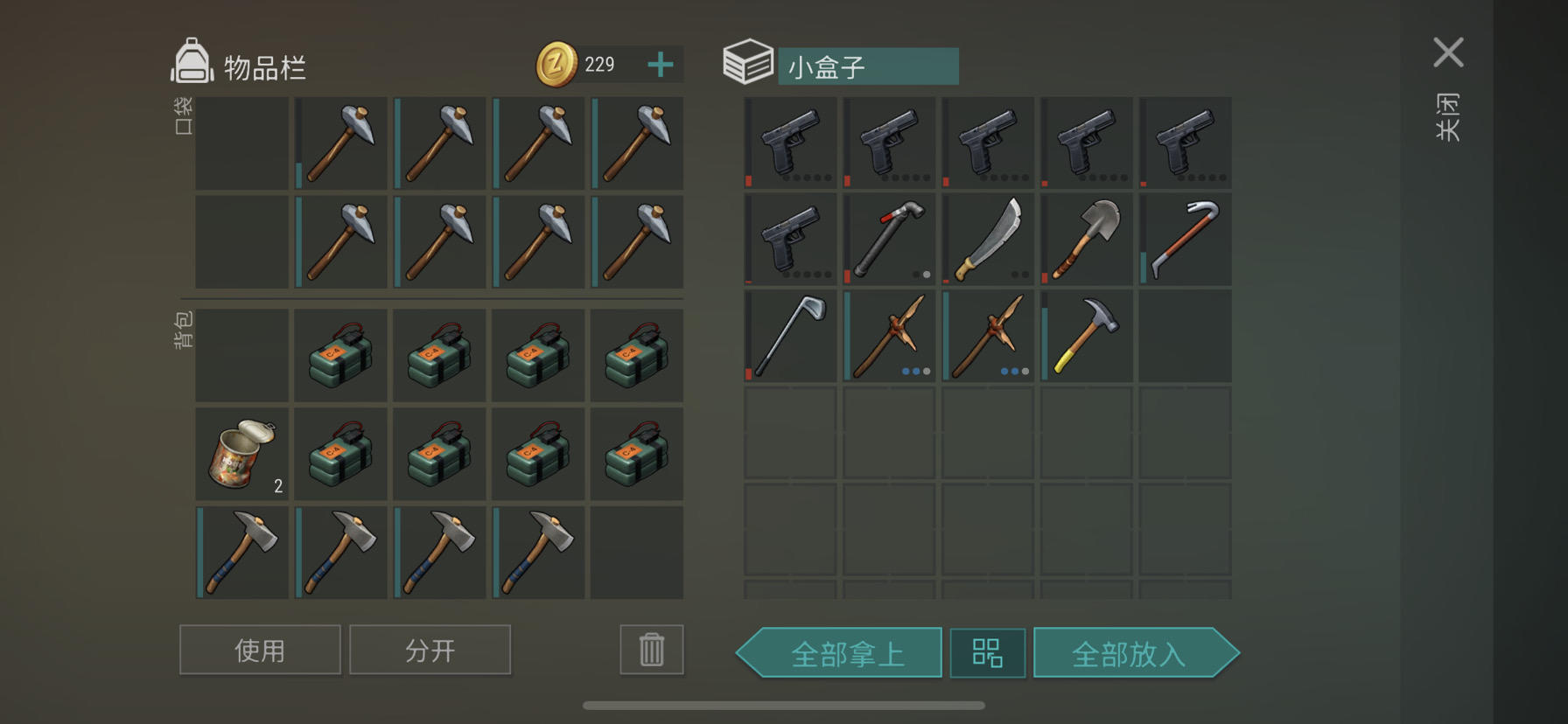This screenshot has height=724, width=1568.
Task: Select the shovel in the small box
Action: tap(1087, 239)
